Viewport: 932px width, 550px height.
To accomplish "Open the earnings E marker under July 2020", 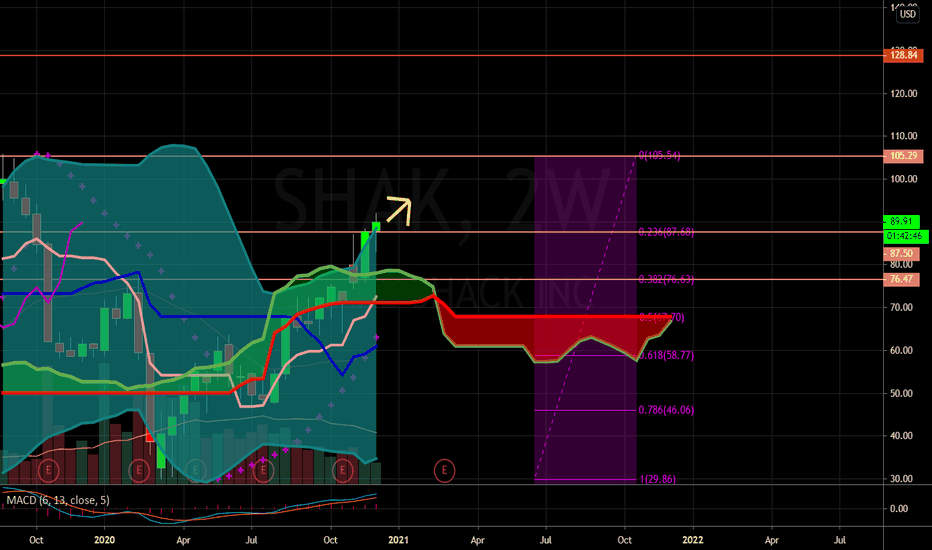I will pos(263,470).
